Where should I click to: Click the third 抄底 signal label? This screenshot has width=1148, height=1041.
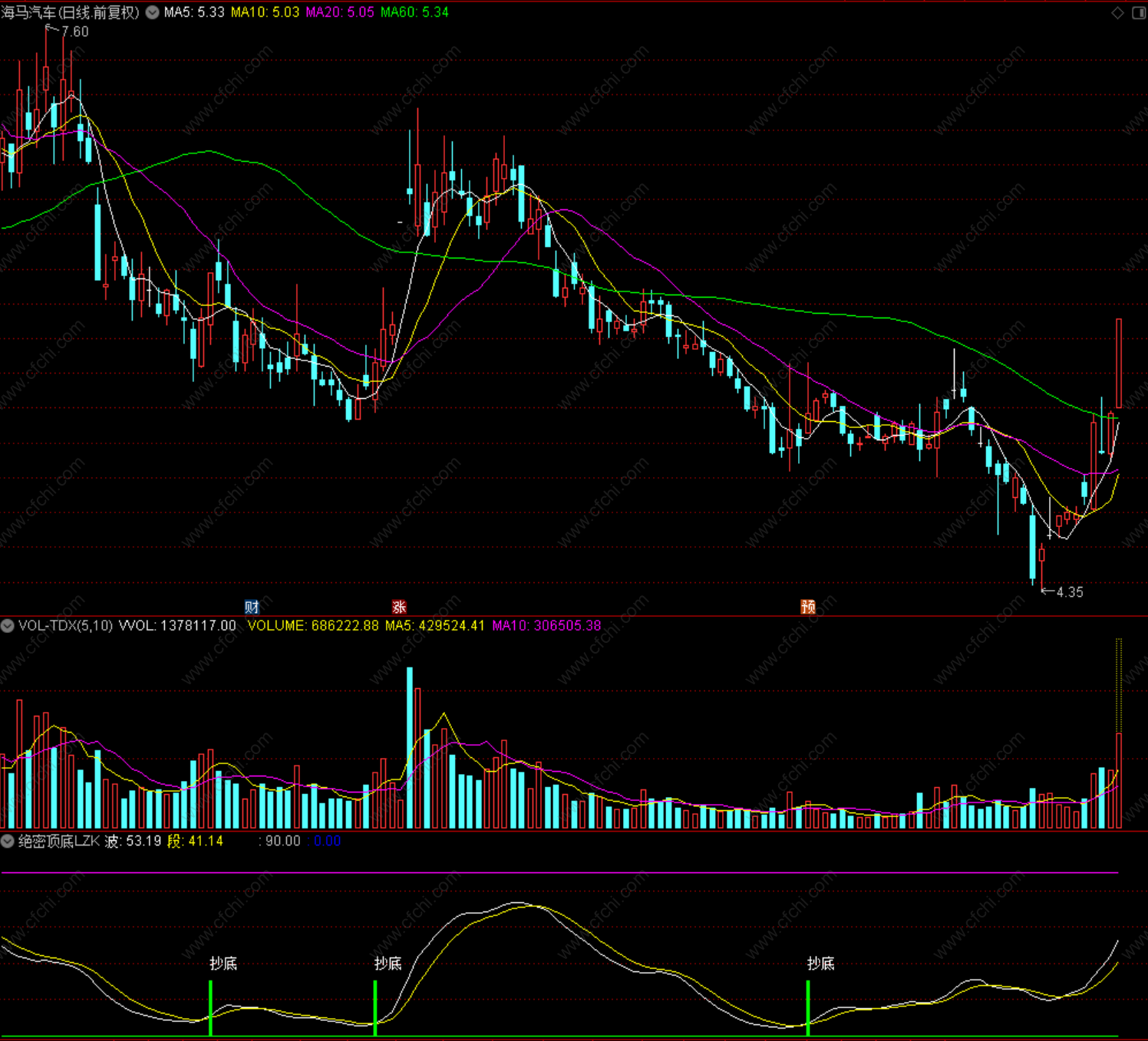point(821,964)
